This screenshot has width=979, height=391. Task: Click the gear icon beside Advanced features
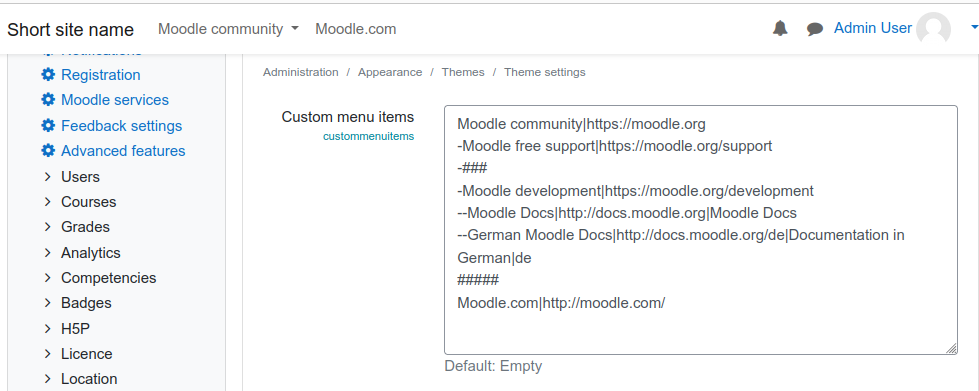(x=48, y=151)
